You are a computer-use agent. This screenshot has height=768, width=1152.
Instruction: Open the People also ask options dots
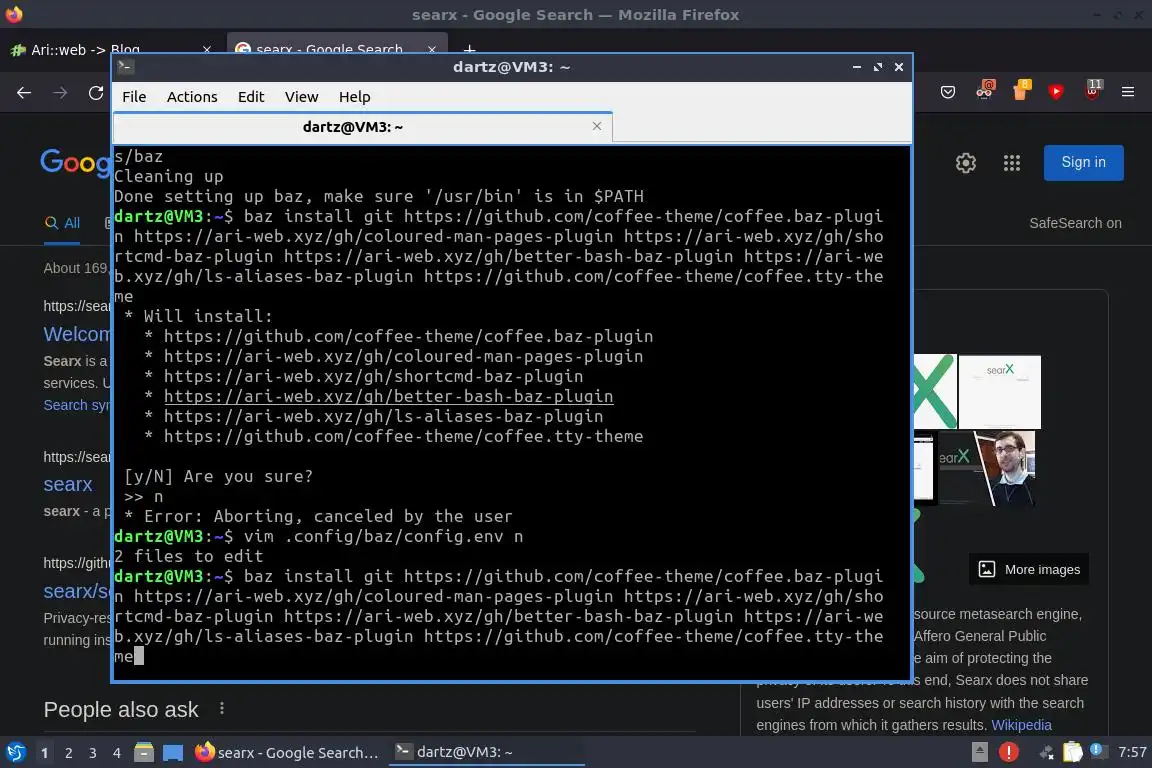click(x=222, y=708)
